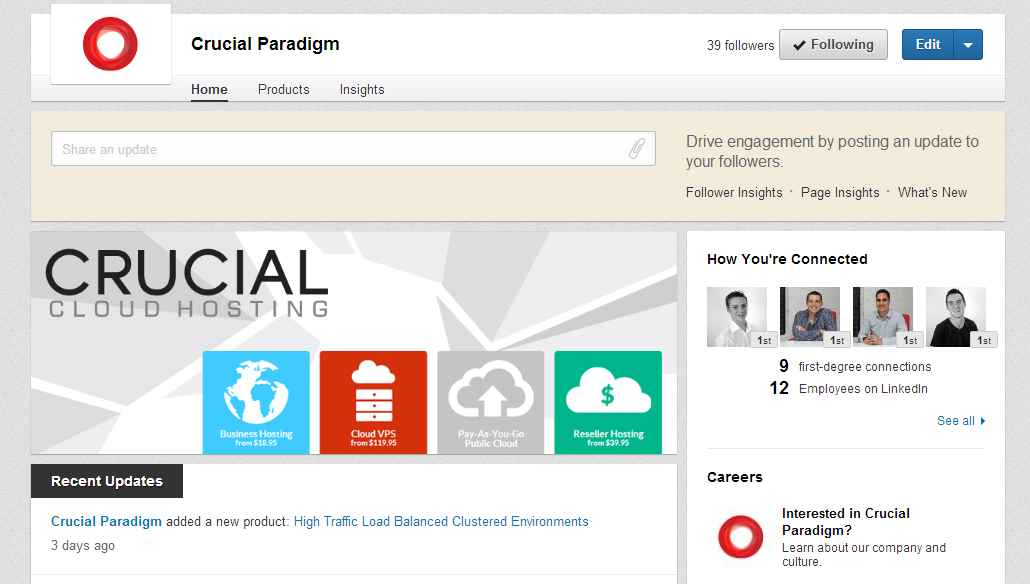Expand the Edit dropdown arrow

tap(968, 45)
